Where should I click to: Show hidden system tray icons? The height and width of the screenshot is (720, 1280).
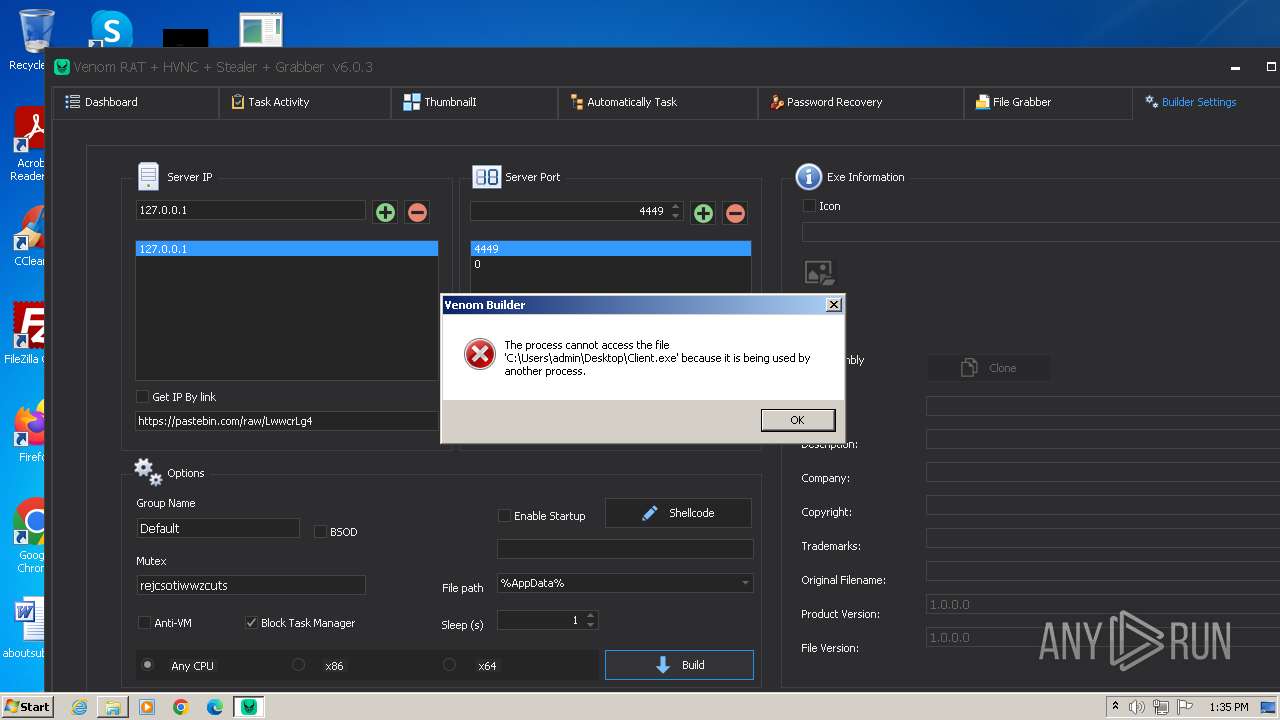pyautogui.click(x=1114, y=707)
